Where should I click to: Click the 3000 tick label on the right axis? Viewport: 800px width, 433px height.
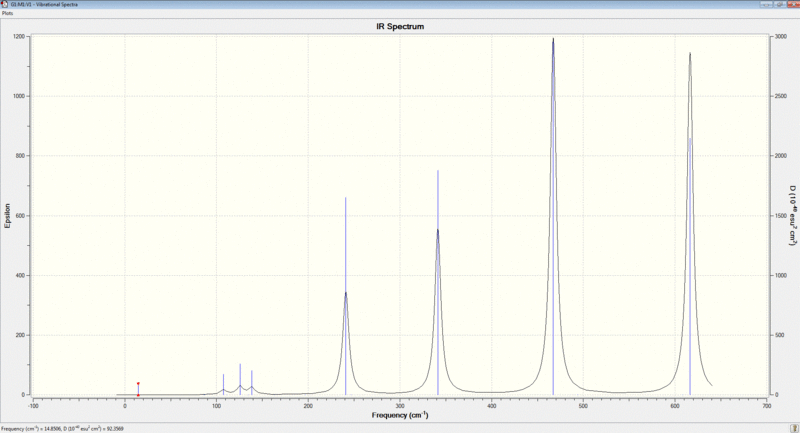coord(781,37)
